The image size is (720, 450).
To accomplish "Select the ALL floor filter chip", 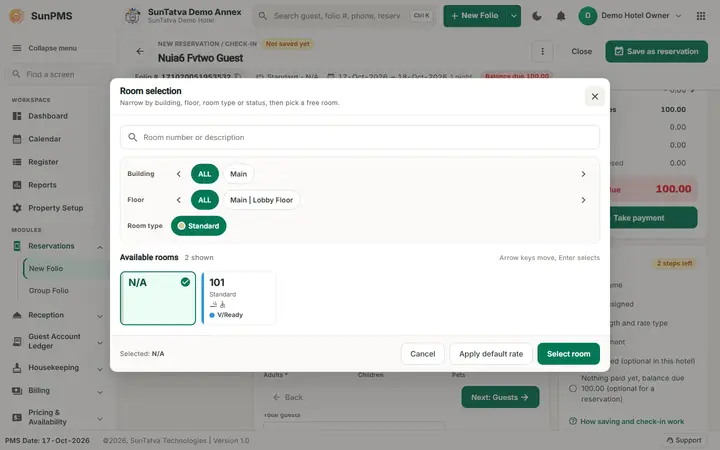I will pos(204,200).
